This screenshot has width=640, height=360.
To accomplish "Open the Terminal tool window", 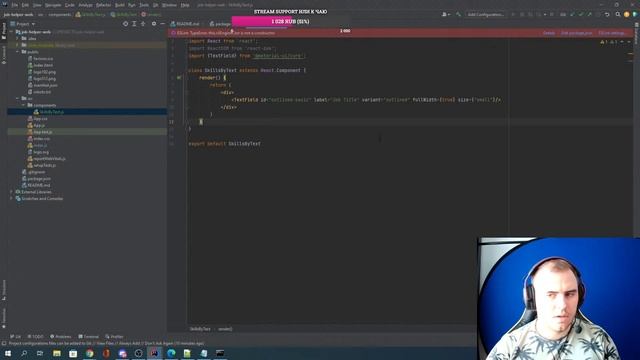I will tap(88, 337).
